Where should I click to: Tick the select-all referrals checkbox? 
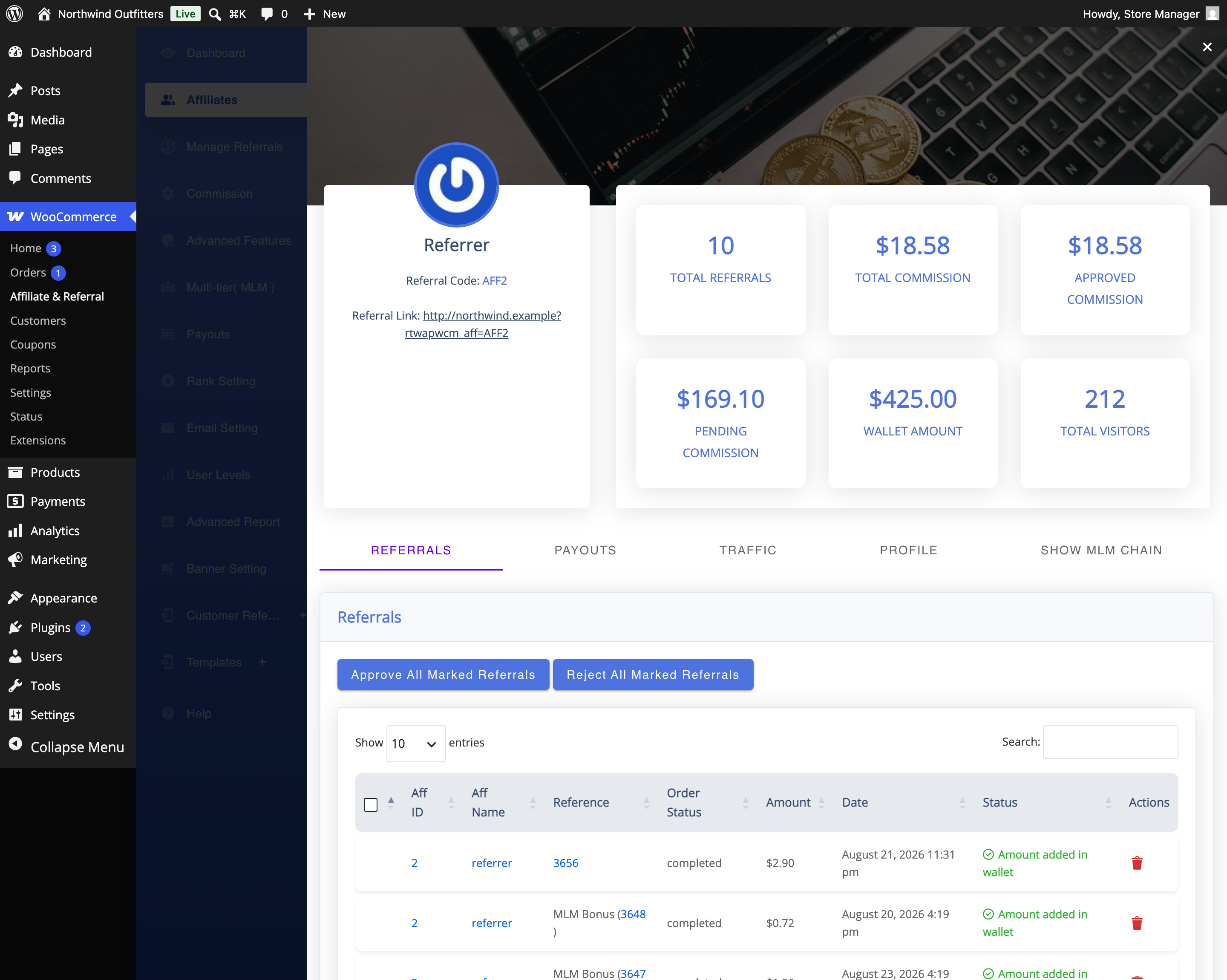tap(371, 804)
